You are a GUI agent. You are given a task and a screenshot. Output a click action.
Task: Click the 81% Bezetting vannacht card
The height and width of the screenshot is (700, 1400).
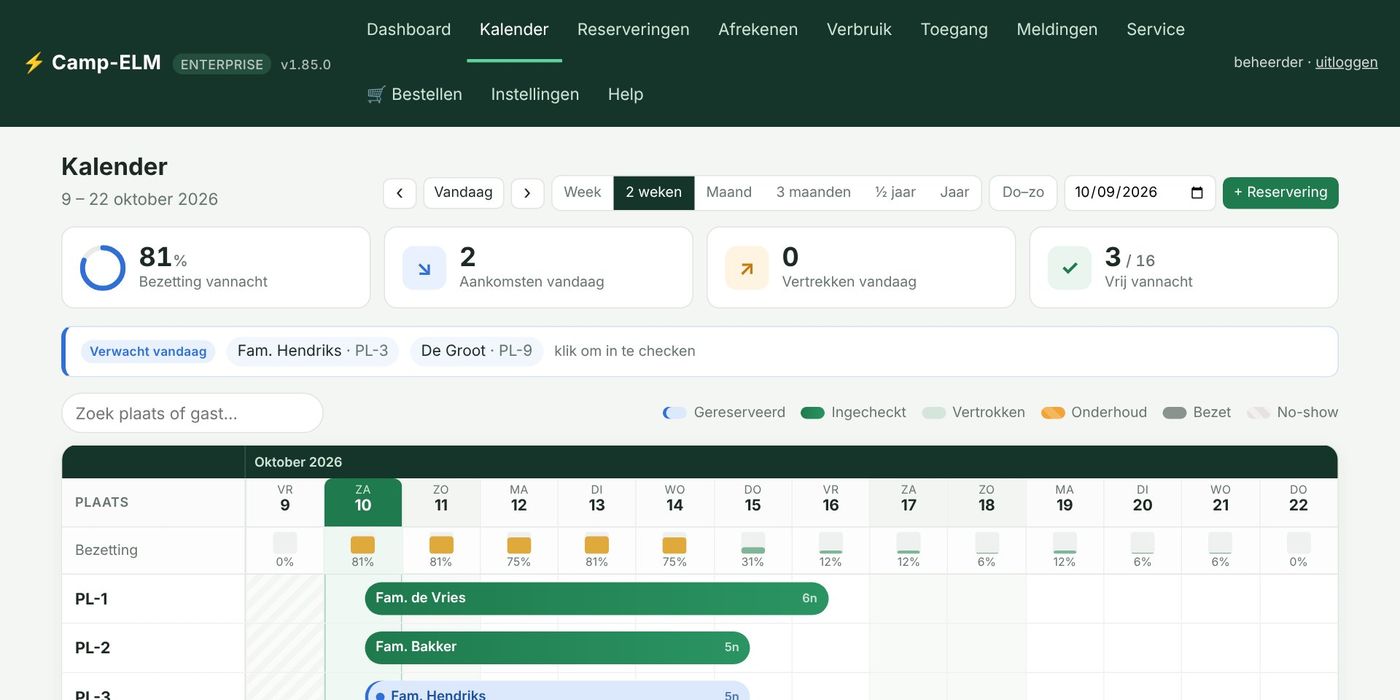[x=216, y=268]
